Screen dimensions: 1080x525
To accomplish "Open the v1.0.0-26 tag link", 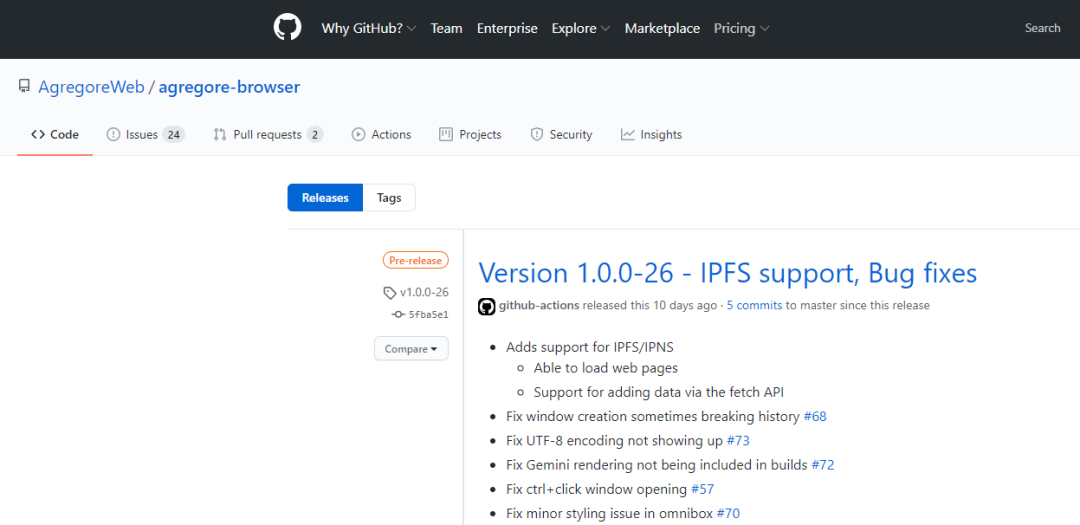I will click(424, 292).
